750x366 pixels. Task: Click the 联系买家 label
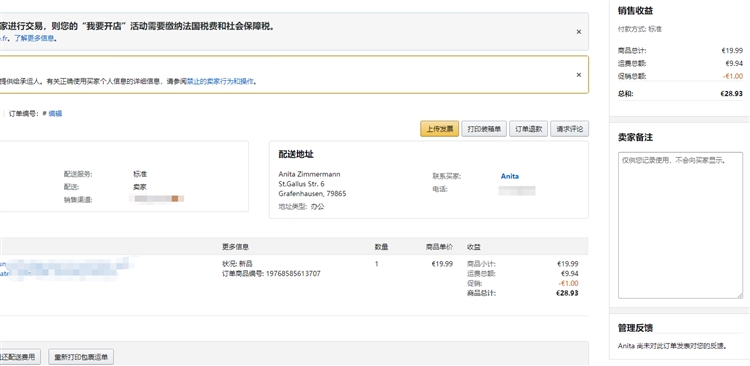click(447, 176)
